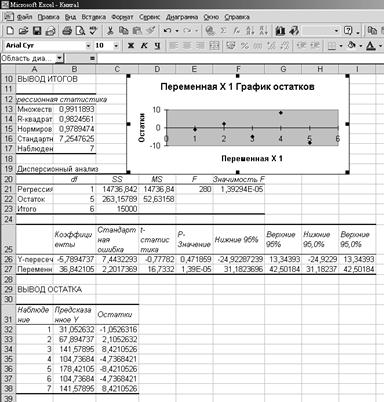Viewport: 384px width, 402px height.
Task: Open the Вставка menu
Action: (94, 17)
